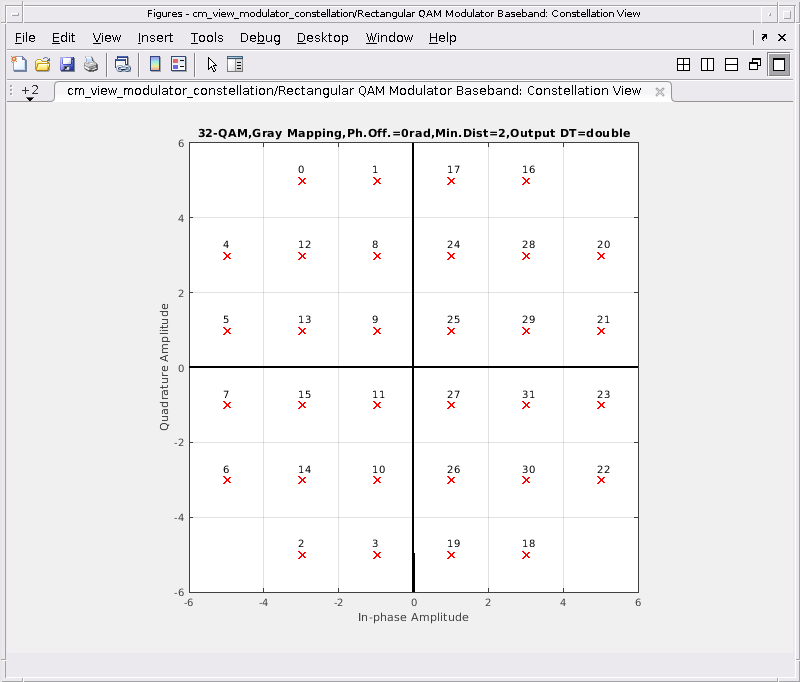Viewport: 800px width, 682px height.
Task: Open the Help menu
Action: pyautogui.click(x=442, y=38)
